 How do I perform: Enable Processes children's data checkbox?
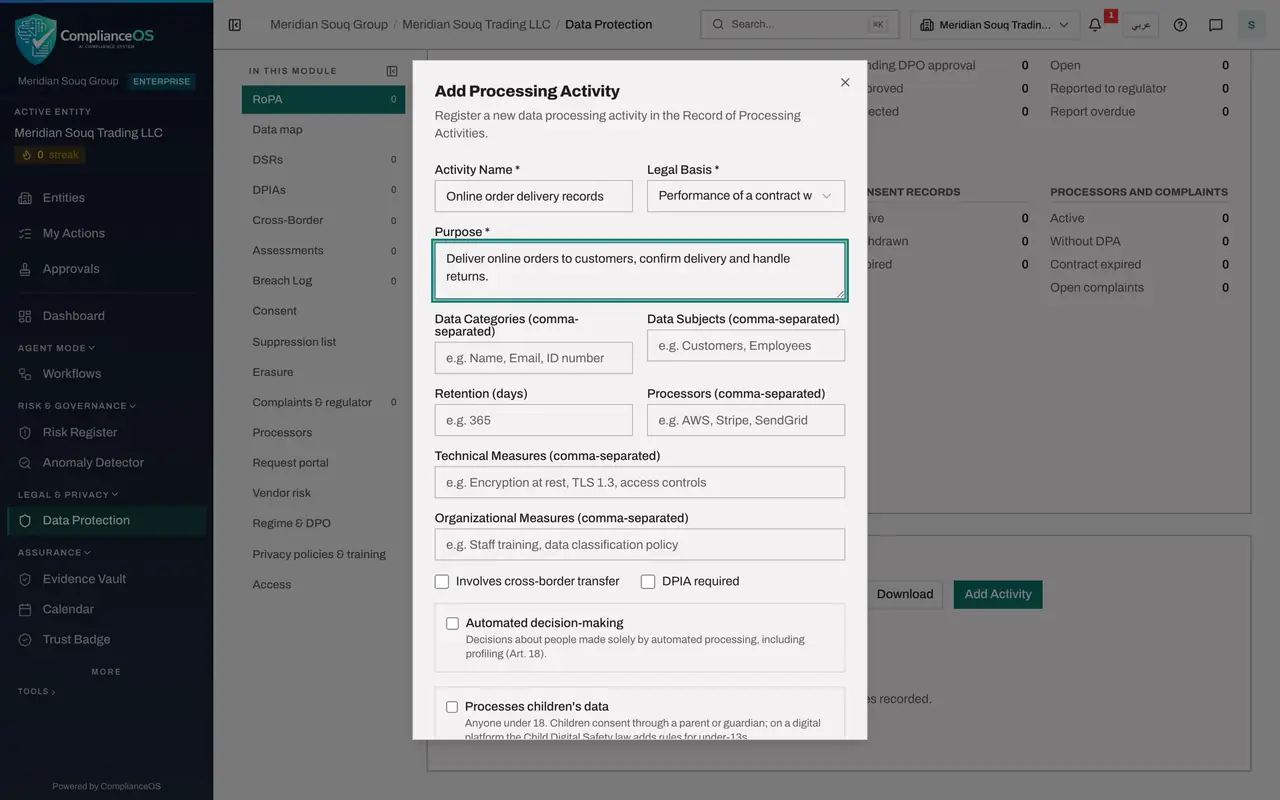pyautogui.click(x=452, y=707)
